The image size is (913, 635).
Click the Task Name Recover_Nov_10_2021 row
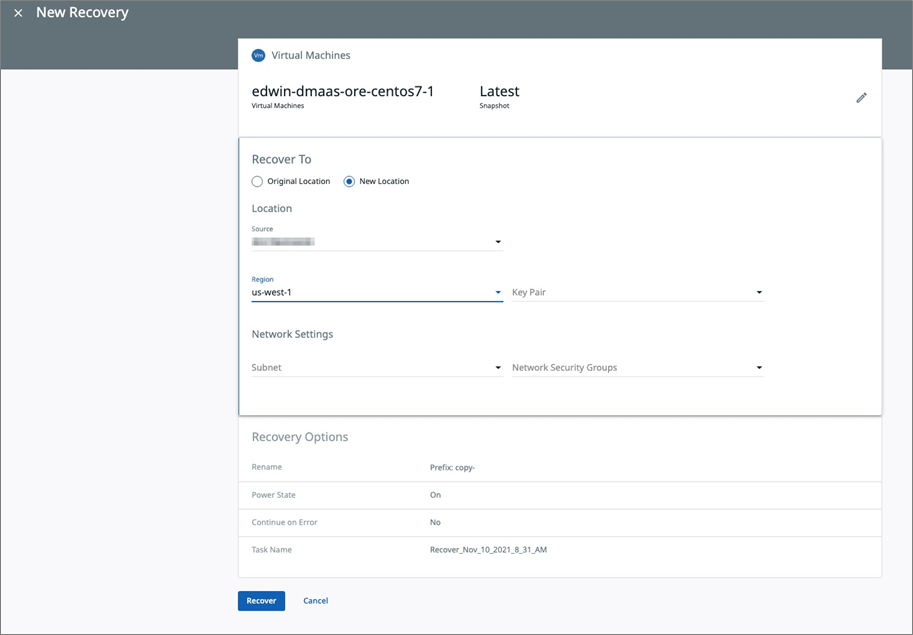point(489,548)
